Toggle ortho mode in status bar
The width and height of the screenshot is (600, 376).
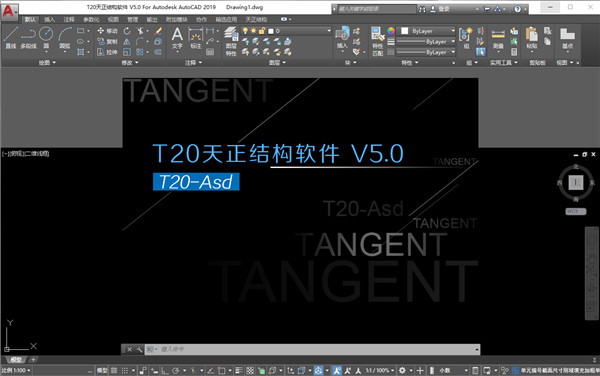point(165,370)
